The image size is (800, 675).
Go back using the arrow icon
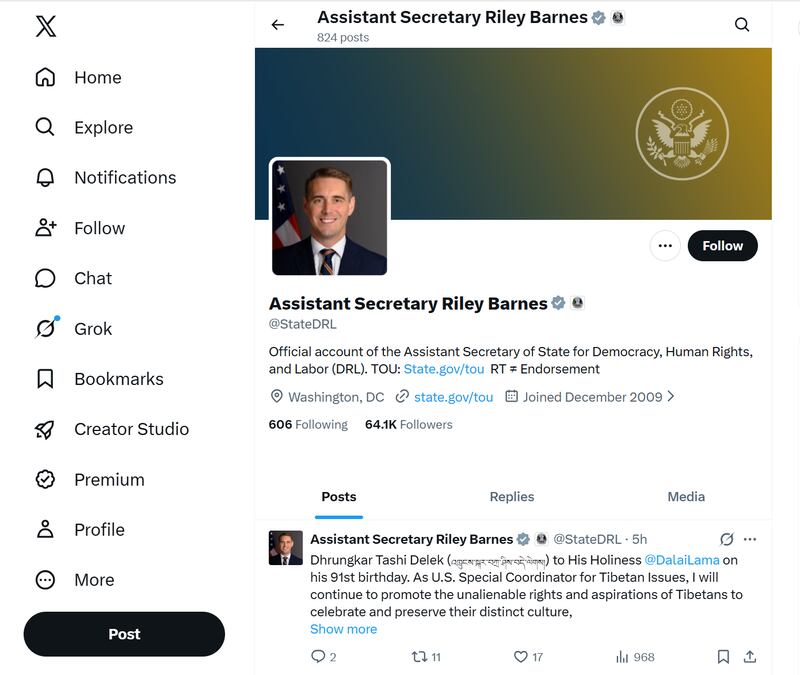[278, 24]
